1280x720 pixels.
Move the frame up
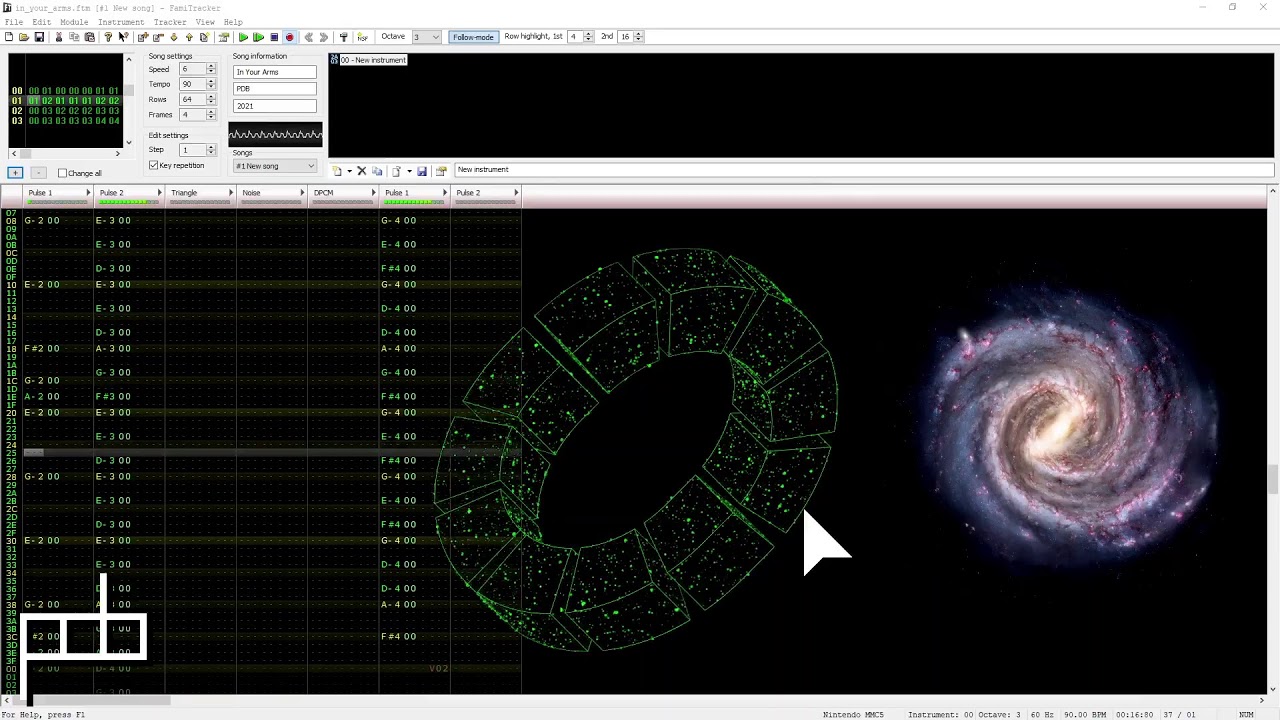(x=189, y=37)
